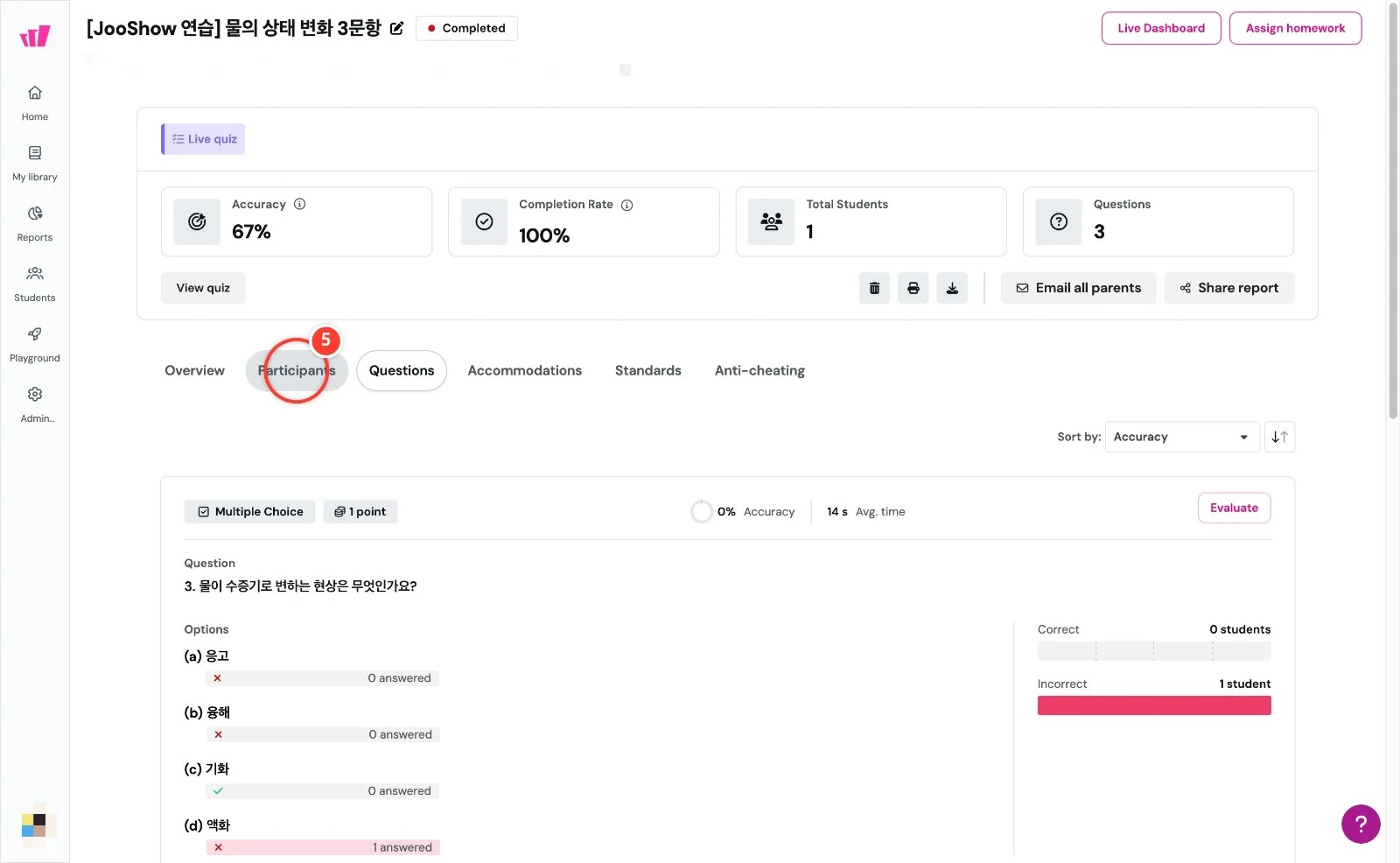Switch to the Participants tab
The image size is (1400, 863).
297,370
